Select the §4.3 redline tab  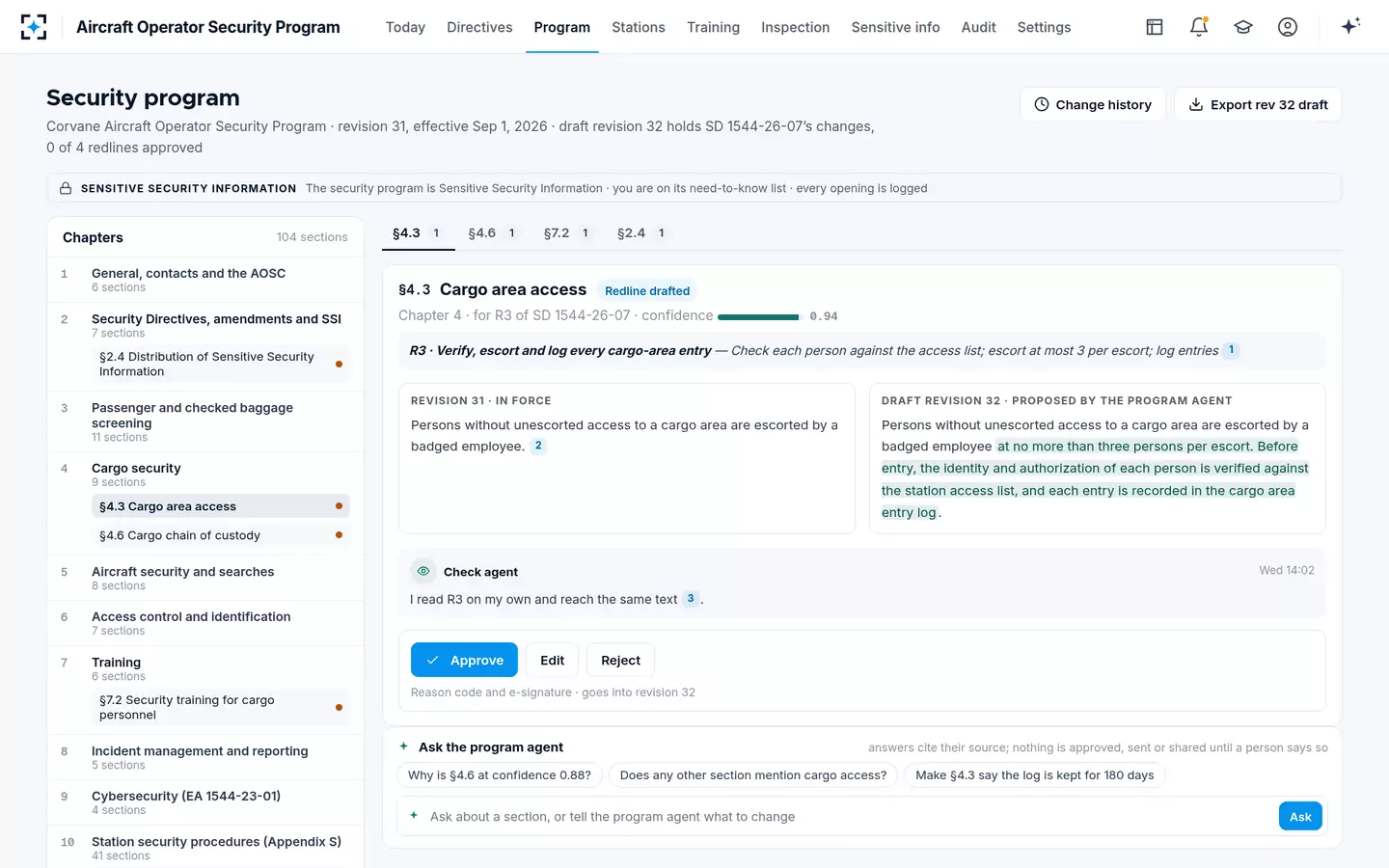pos(417,233)
